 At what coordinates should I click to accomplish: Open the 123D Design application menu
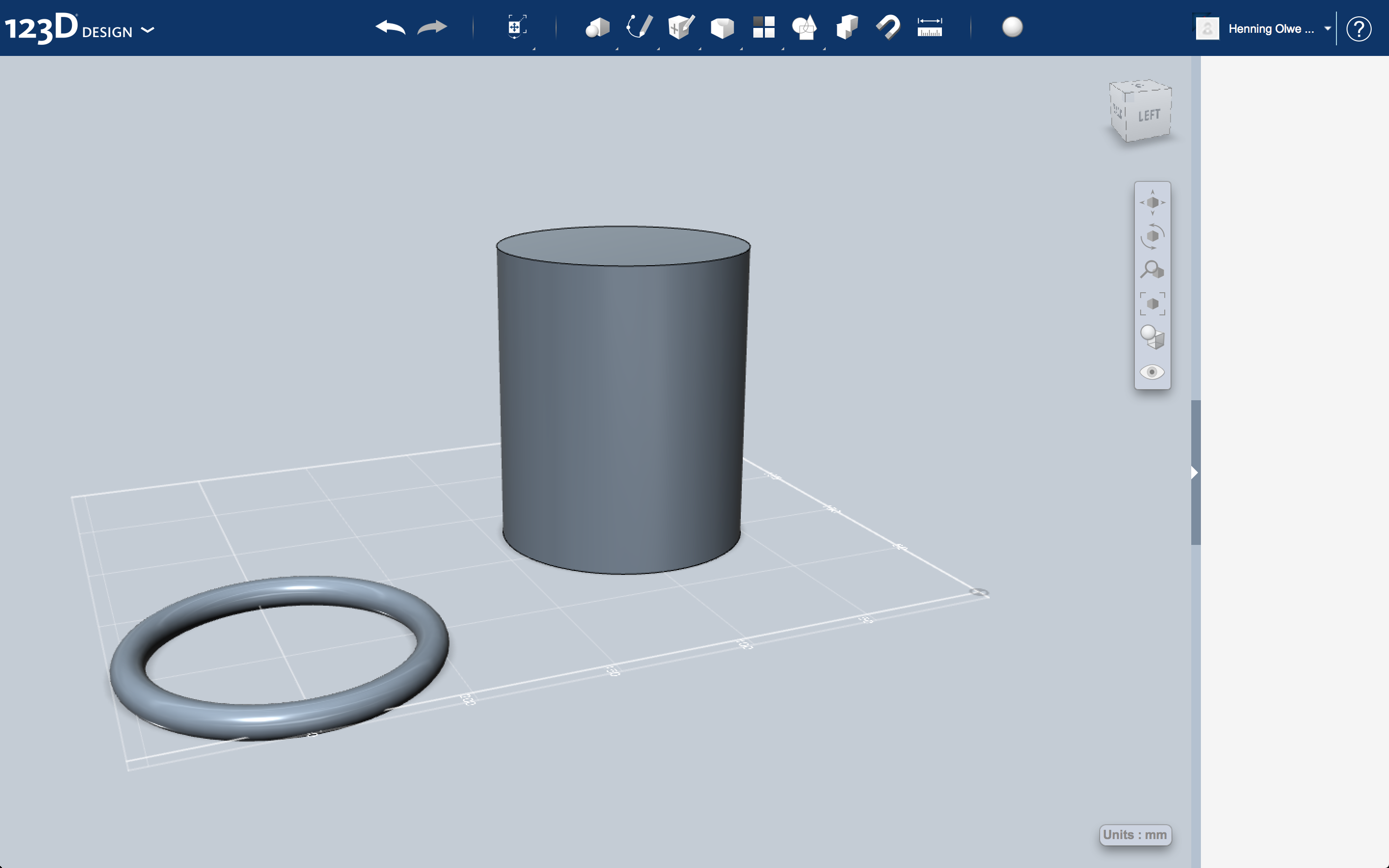79,28
